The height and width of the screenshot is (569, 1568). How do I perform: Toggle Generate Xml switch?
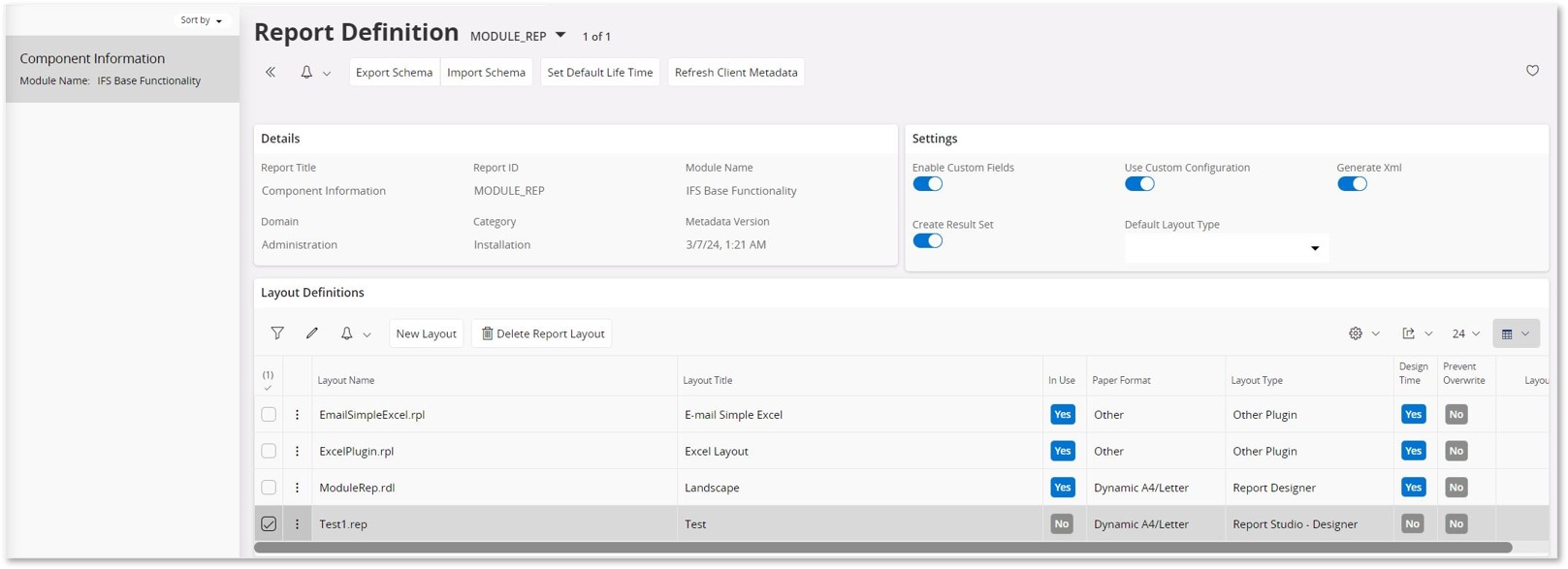click(1352, 184)
